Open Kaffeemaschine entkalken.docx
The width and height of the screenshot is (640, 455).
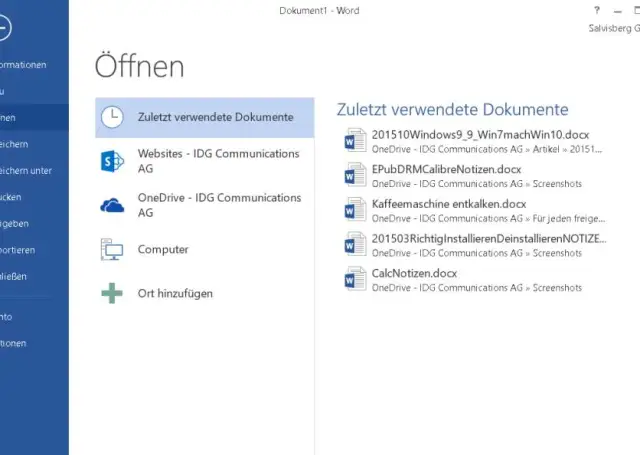(449, 204)
